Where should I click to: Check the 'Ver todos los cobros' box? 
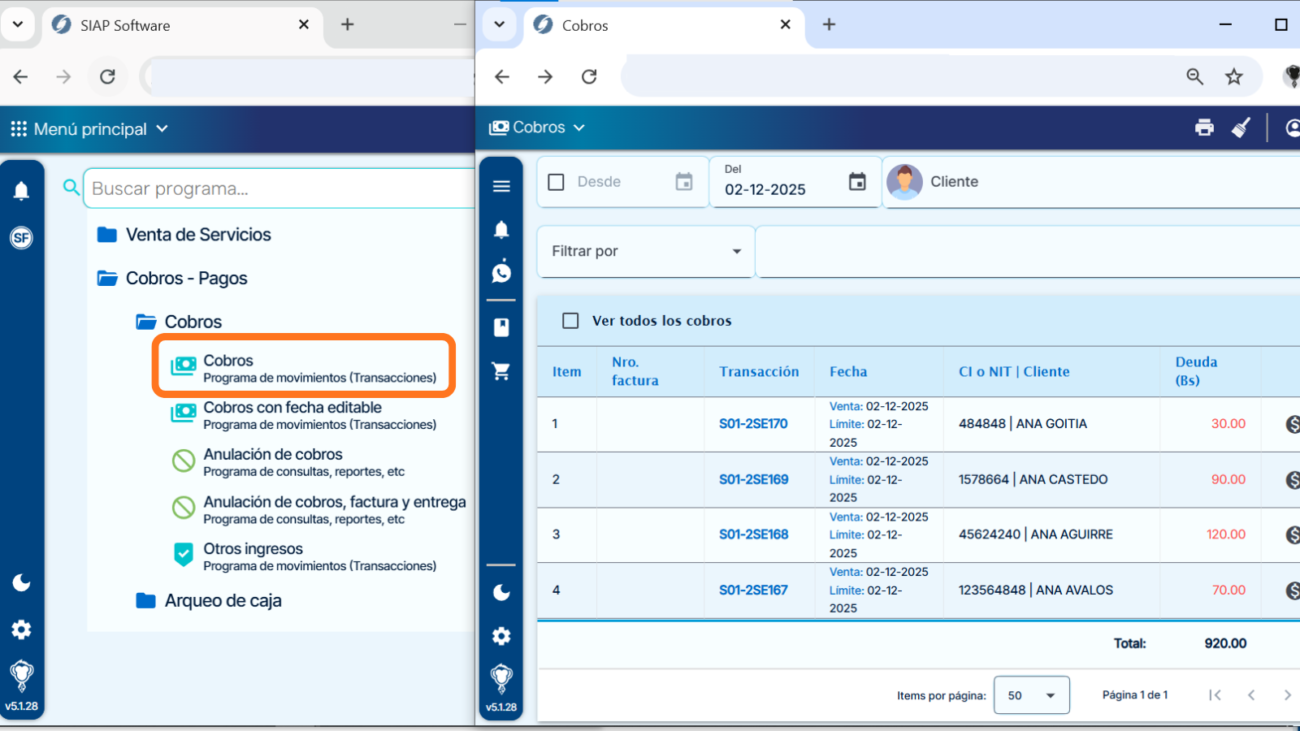click(x=571, y=321)
